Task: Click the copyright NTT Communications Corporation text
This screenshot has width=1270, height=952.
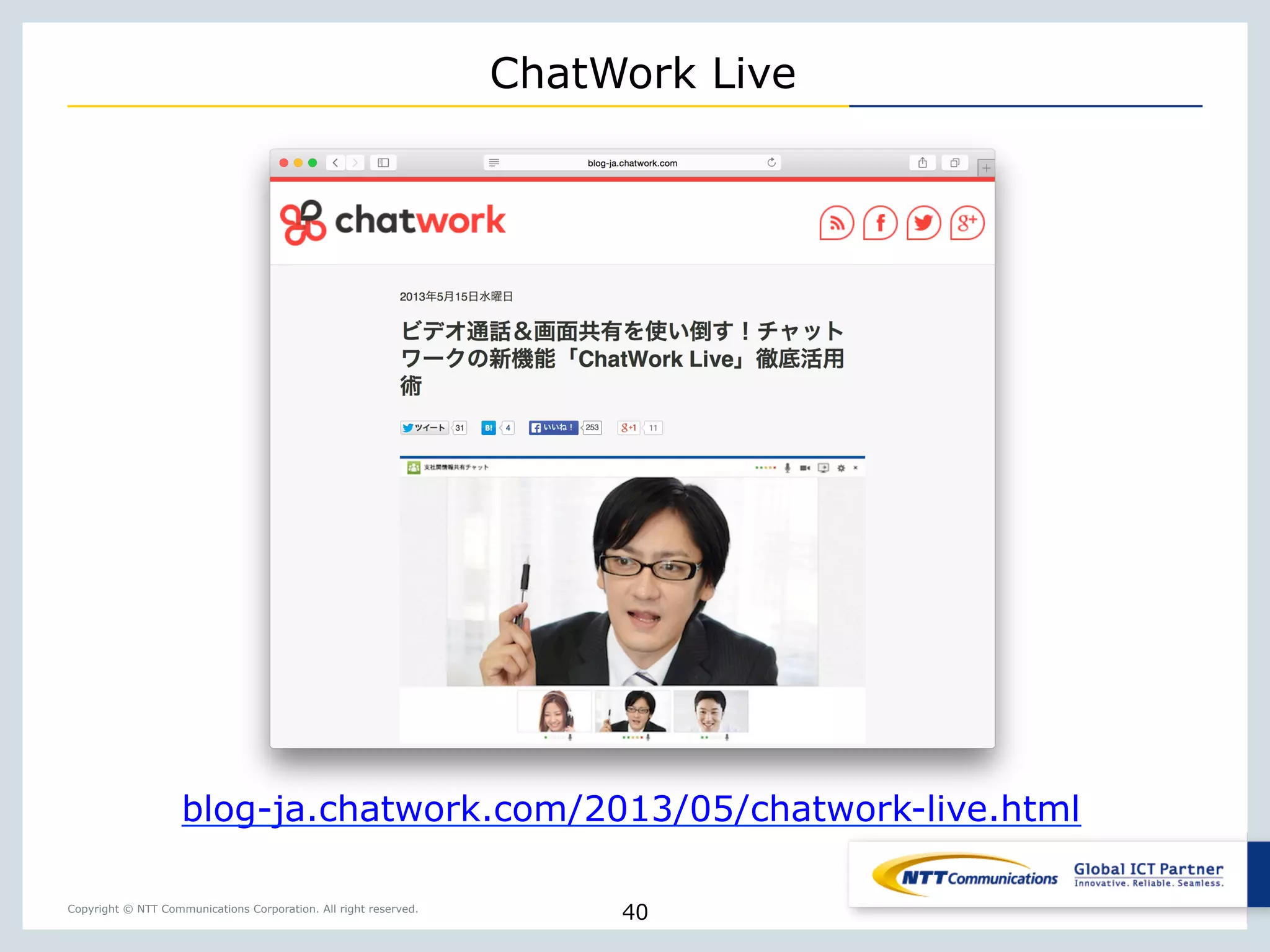Action: pos(242,909)
